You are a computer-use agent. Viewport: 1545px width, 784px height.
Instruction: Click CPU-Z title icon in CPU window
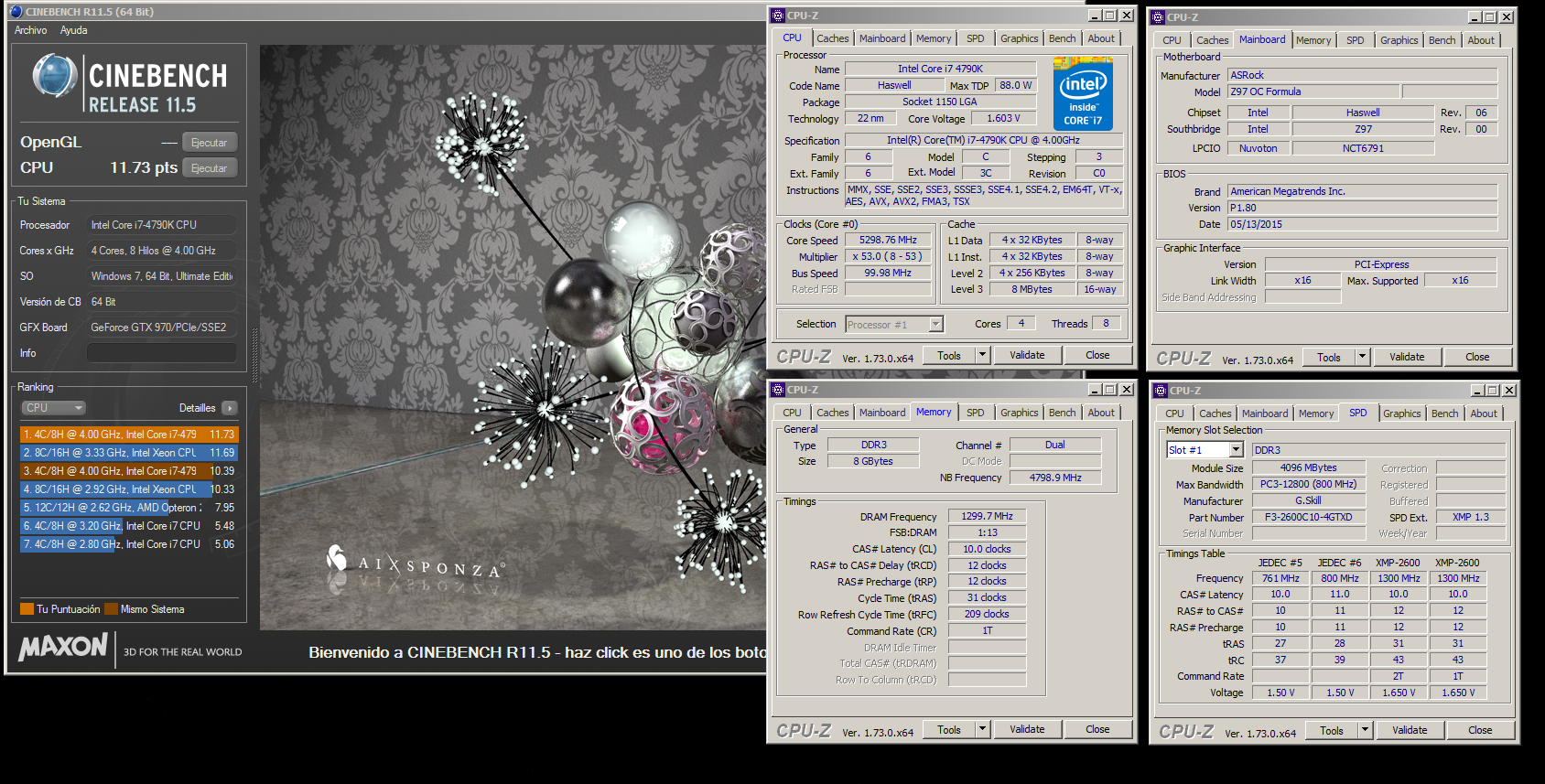point(778,16)
